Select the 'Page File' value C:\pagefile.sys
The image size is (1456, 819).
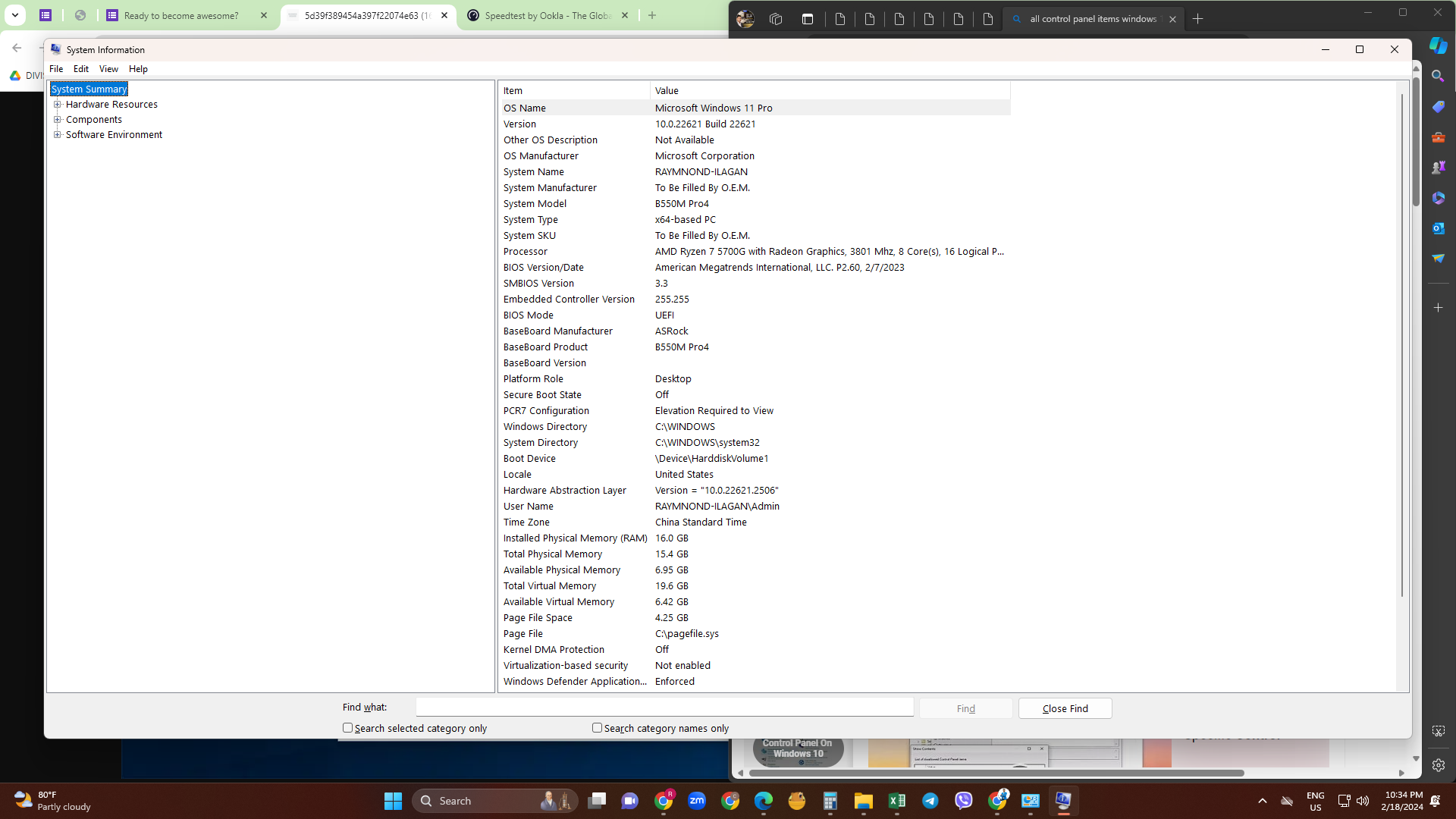point(686,634)
